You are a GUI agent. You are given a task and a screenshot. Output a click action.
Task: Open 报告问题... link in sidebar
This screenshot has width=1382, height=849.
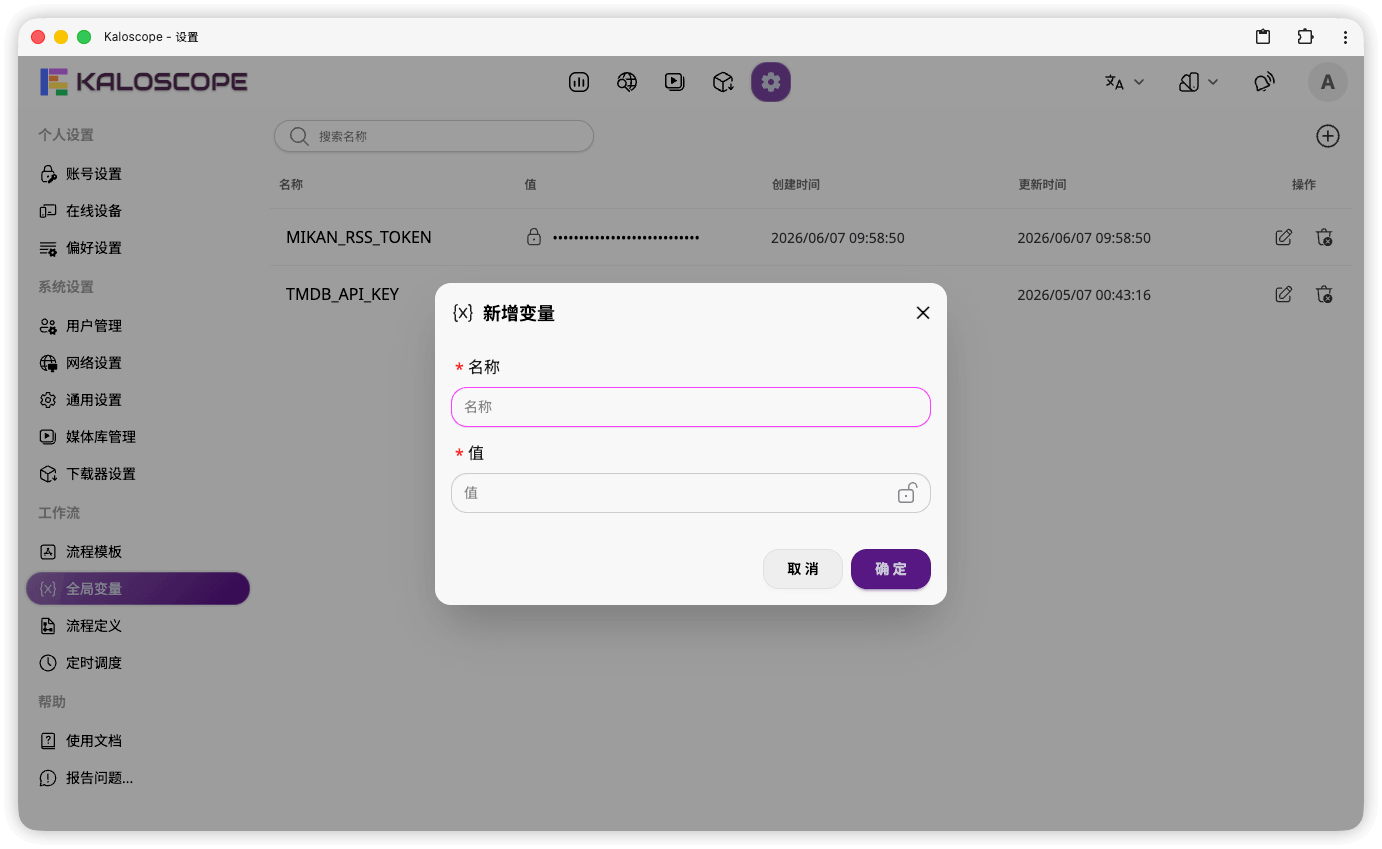(x=138, y=778)
